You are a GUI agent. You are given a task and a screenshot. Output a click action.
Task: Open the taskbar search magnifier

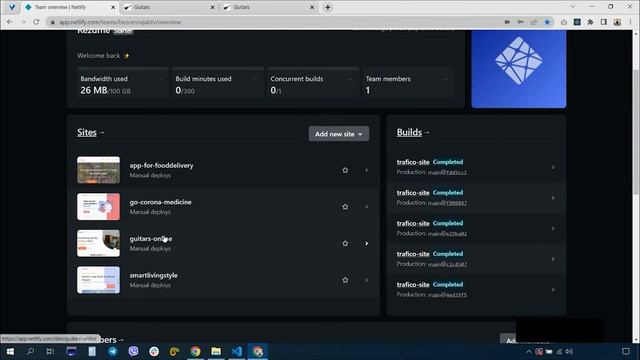pos(30,351)
